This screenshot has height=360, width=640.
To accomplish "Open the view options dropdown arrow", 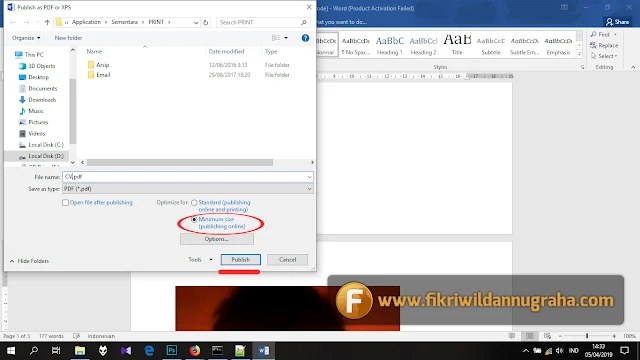I will [x=286, y=38].
